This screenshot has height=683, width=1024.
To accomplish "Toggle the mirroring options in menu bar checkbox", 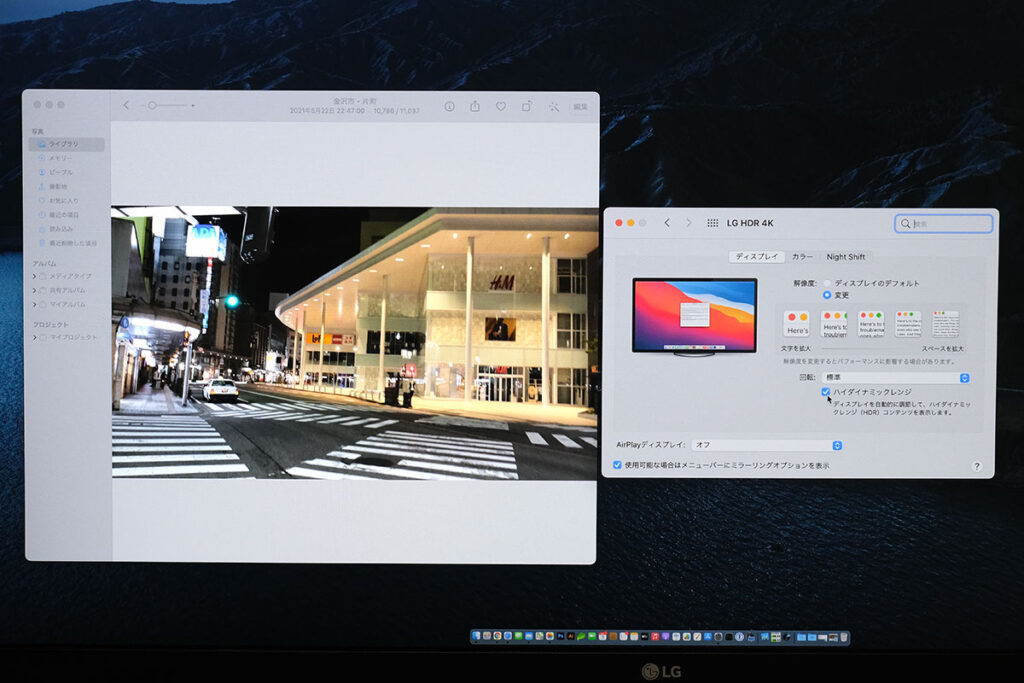I will (x=617, y=465).
